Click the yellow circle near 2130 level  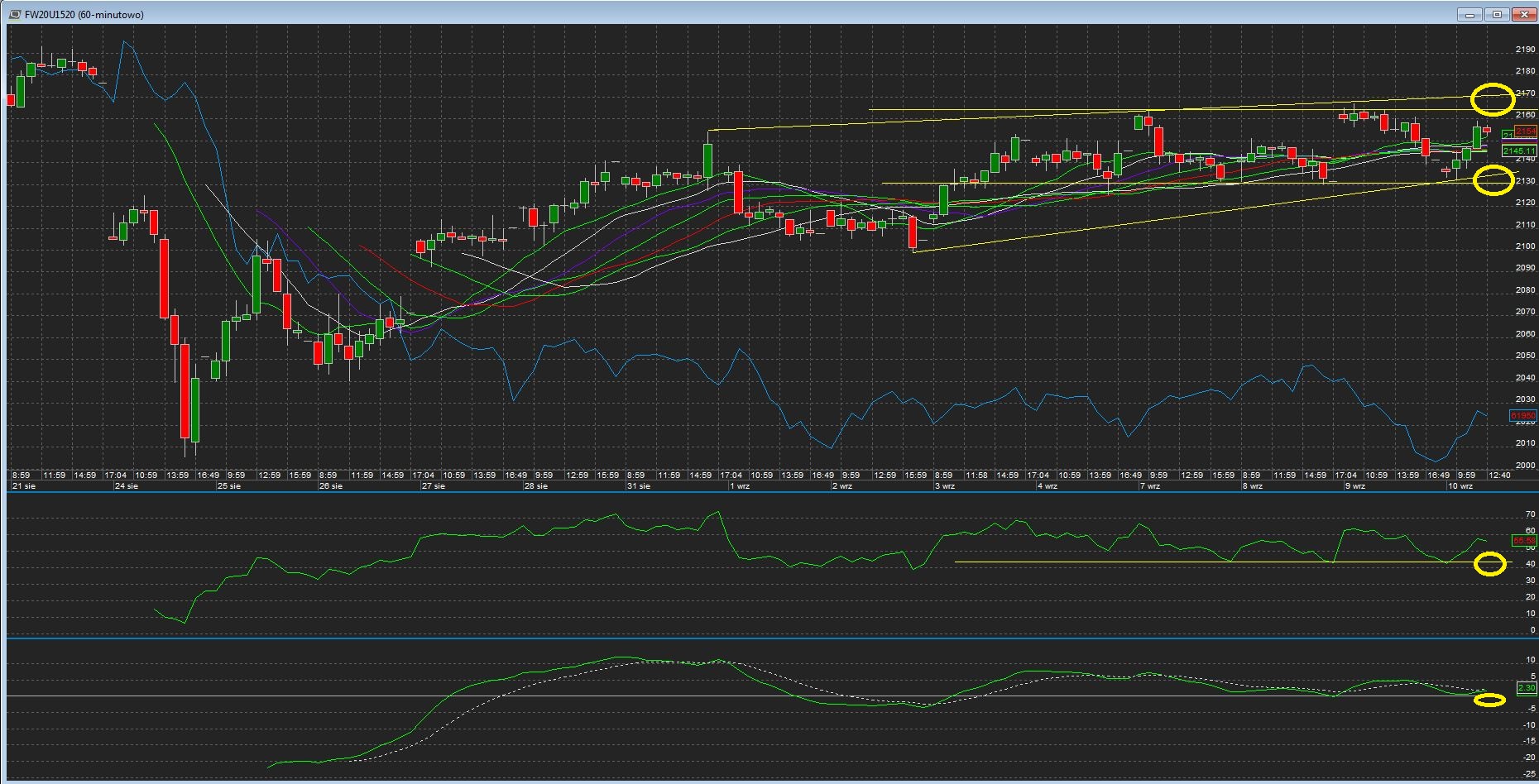click(1493, 180)
